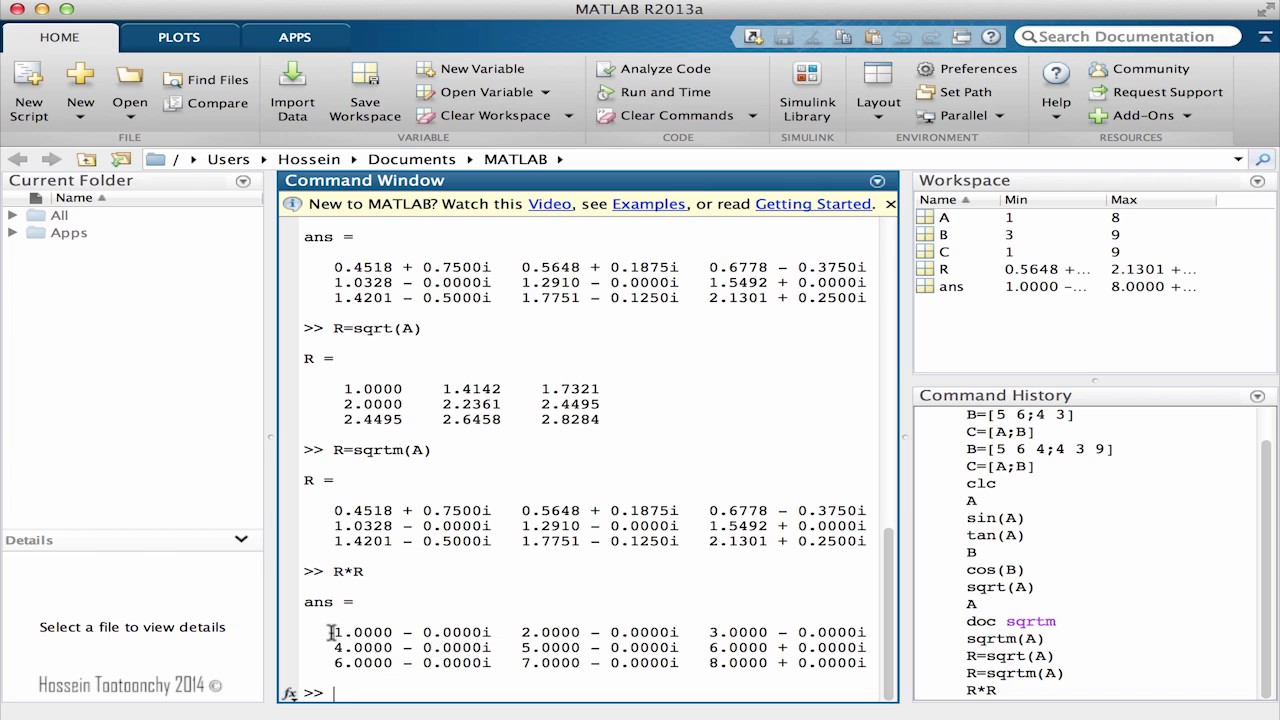Click the address bar search icon

point(1263,159)
